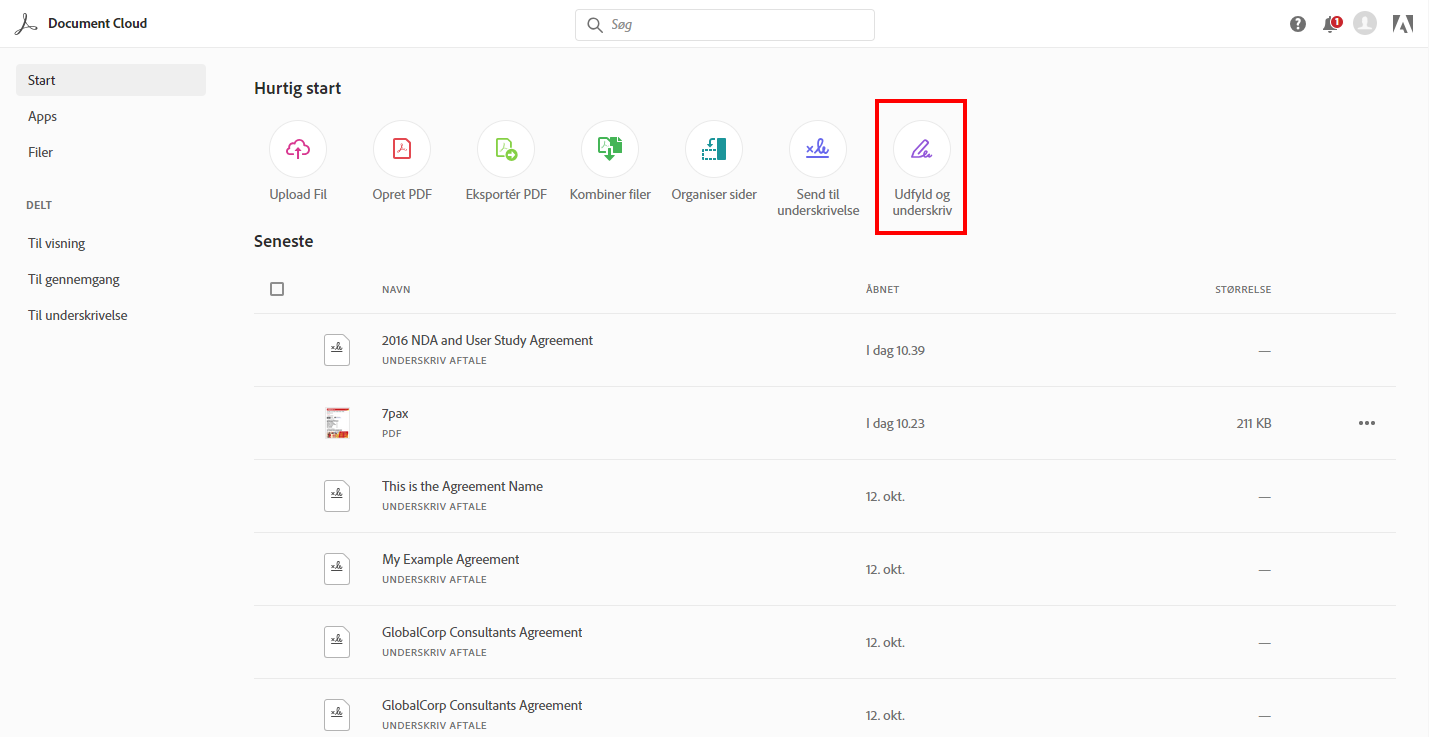
Task: Toggle the select-all checkbox in the file list
Action: pos(277,289)
